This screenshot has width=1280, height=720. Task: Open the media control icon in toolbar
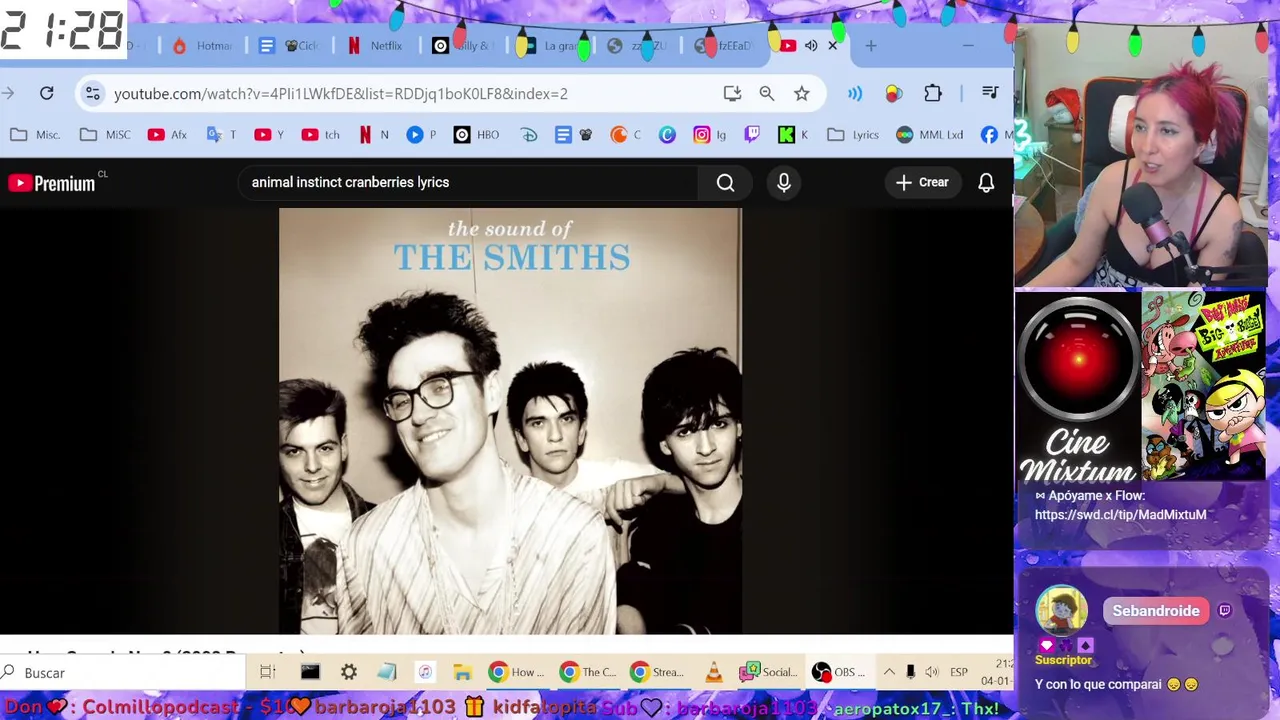pos(990,93)
